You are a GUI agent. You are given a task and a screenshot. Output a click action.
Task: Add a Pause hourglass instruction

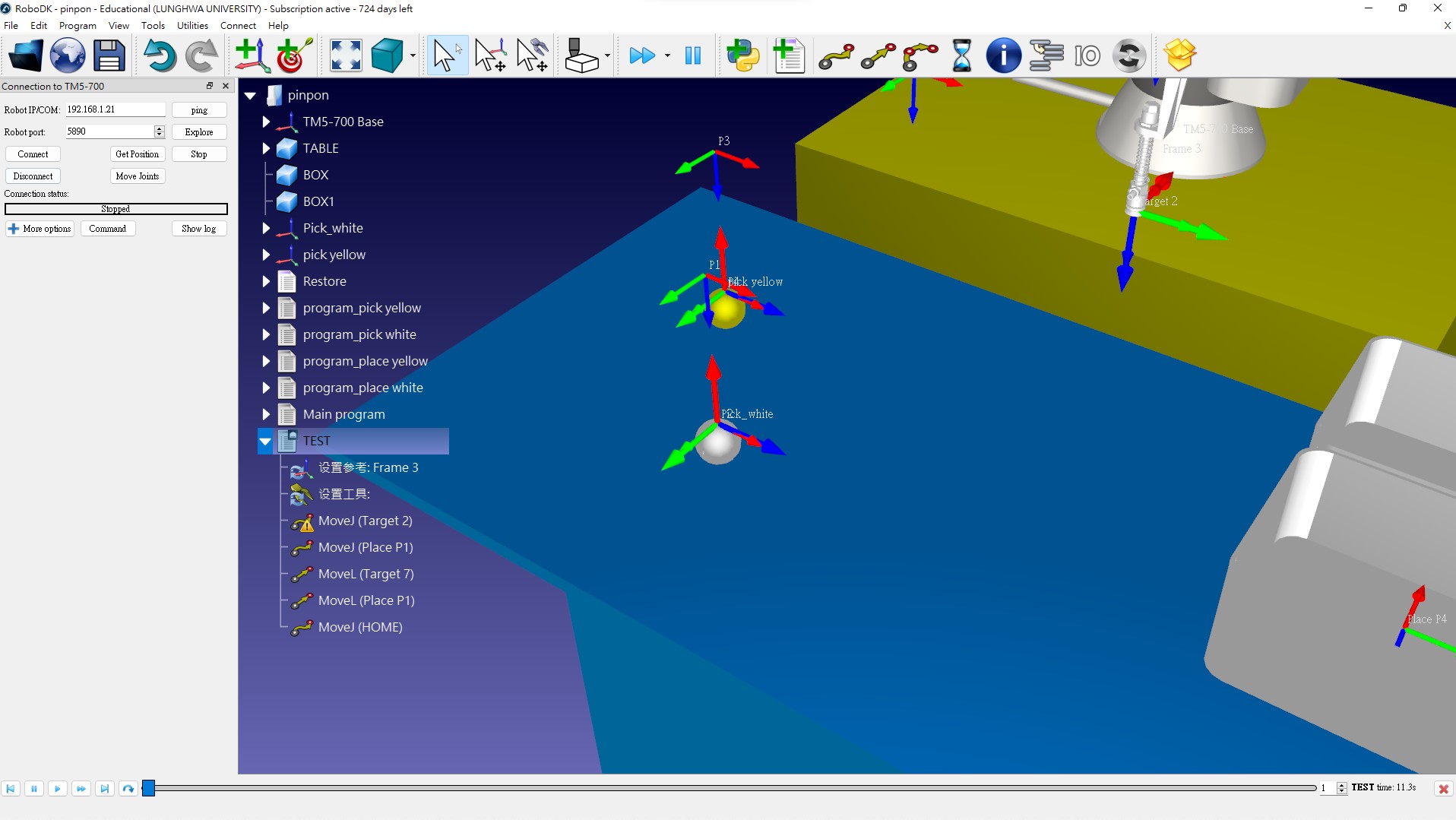pyautogui.click(x=962, y=55)
